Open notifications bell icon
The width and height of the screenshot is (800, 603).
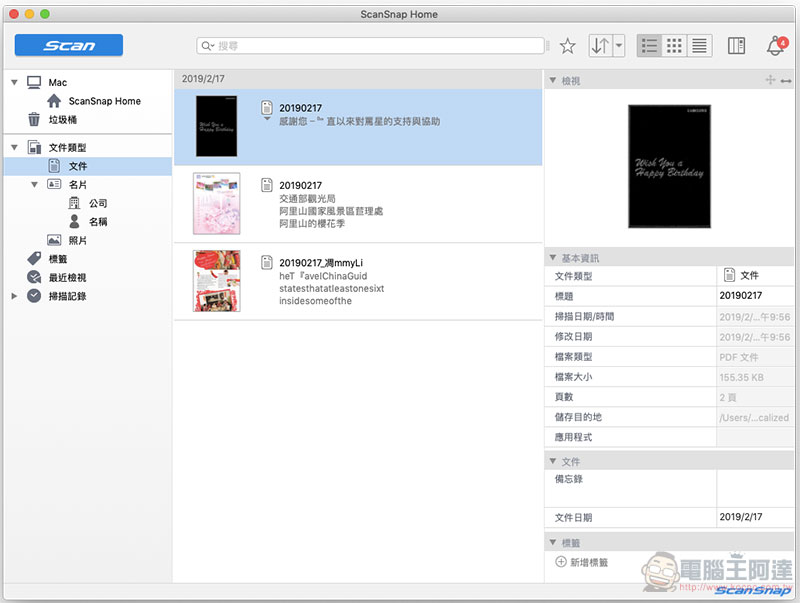point(777,46)
